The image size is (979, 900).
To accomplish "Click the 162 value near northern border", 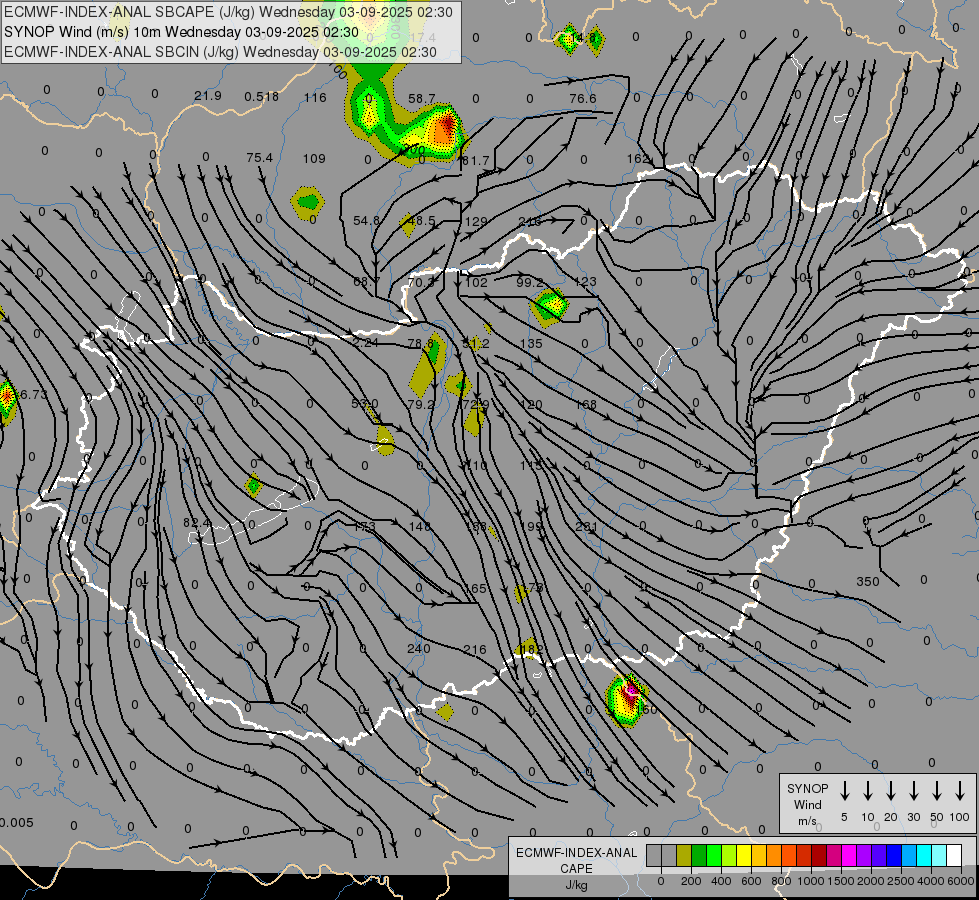I will click(638, 159).
